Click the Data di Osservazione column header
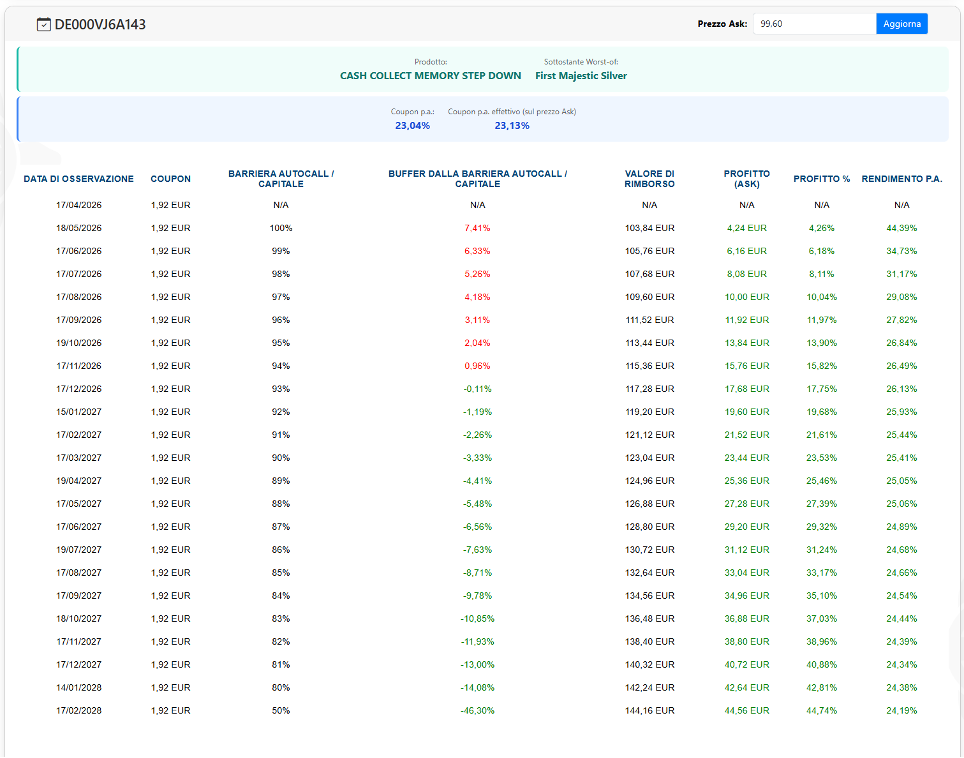This screenshot has width=964, height=758. [x=78, y=179]
